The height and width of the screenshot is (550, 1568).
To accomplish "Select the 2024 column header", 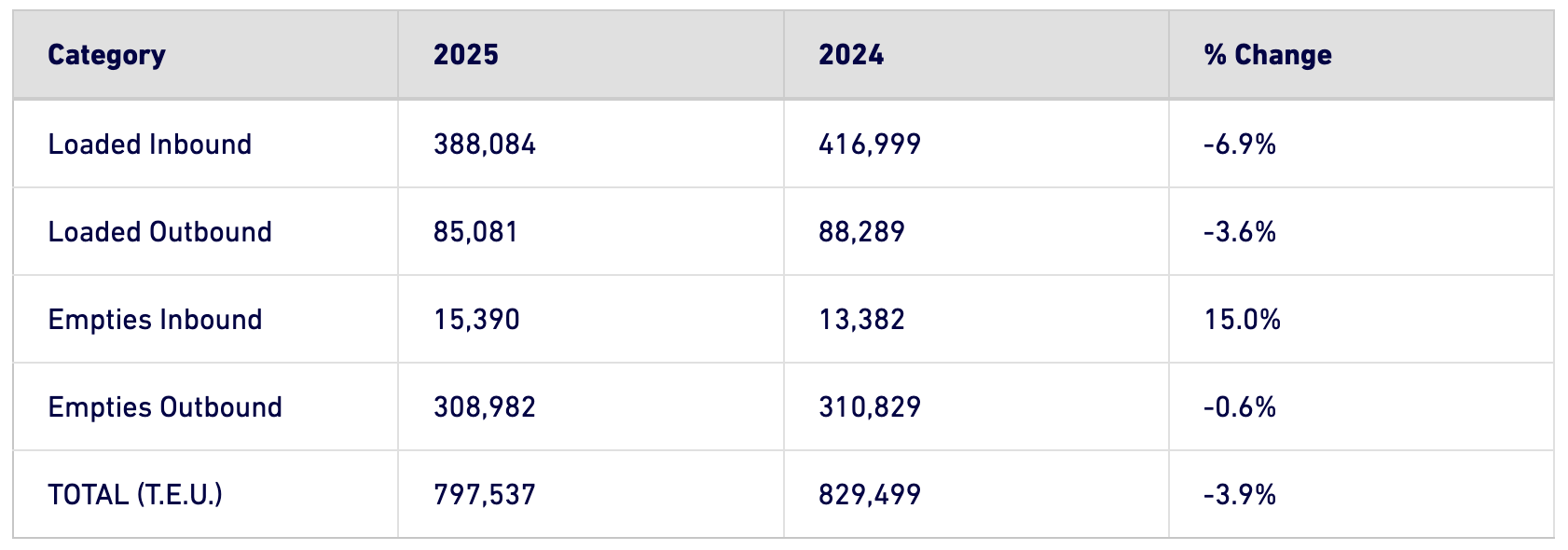I will click(851, 55).
